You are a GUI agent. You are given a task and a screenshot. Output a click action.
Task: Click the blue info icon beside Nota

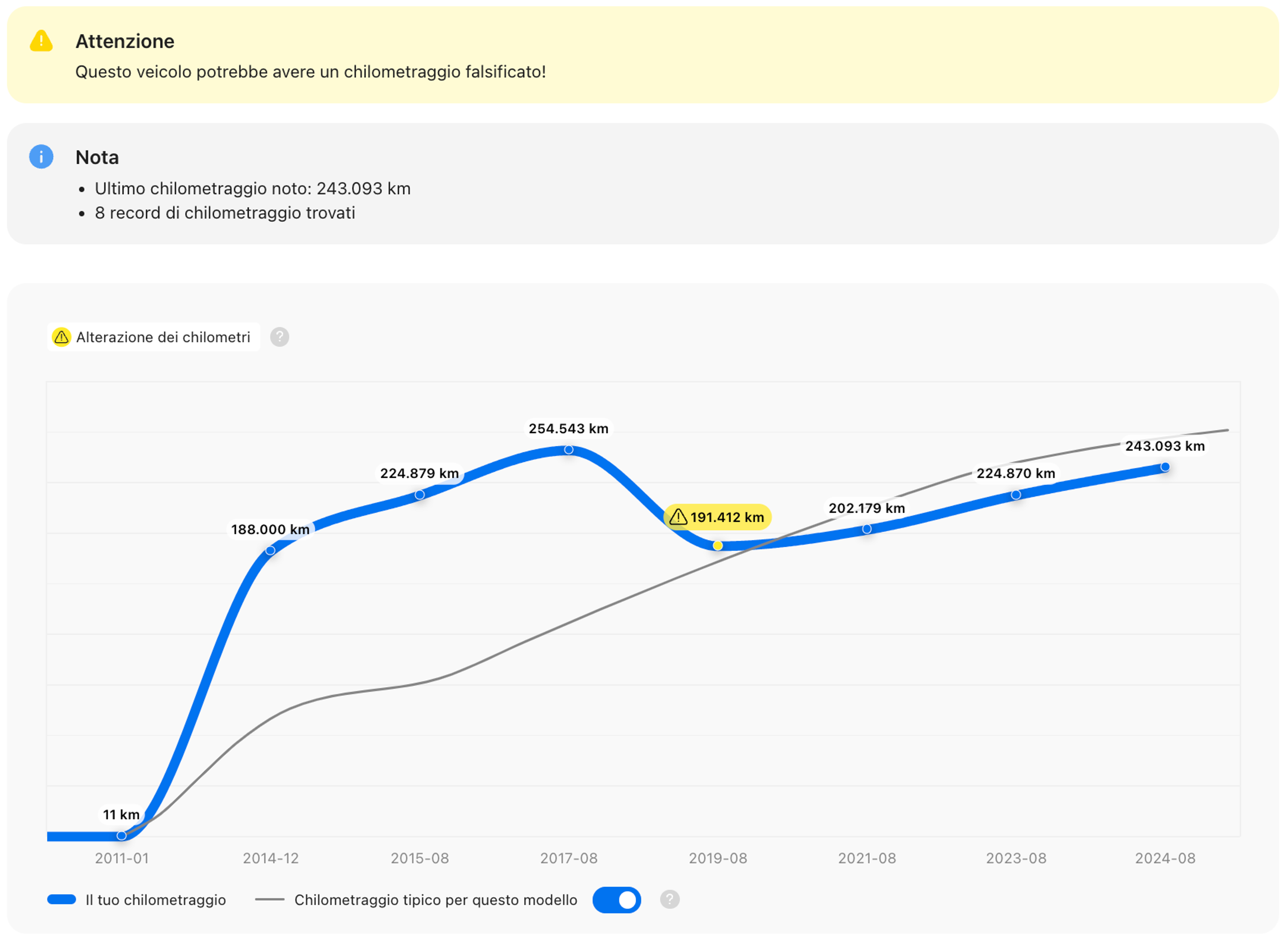tap(41, 157)
